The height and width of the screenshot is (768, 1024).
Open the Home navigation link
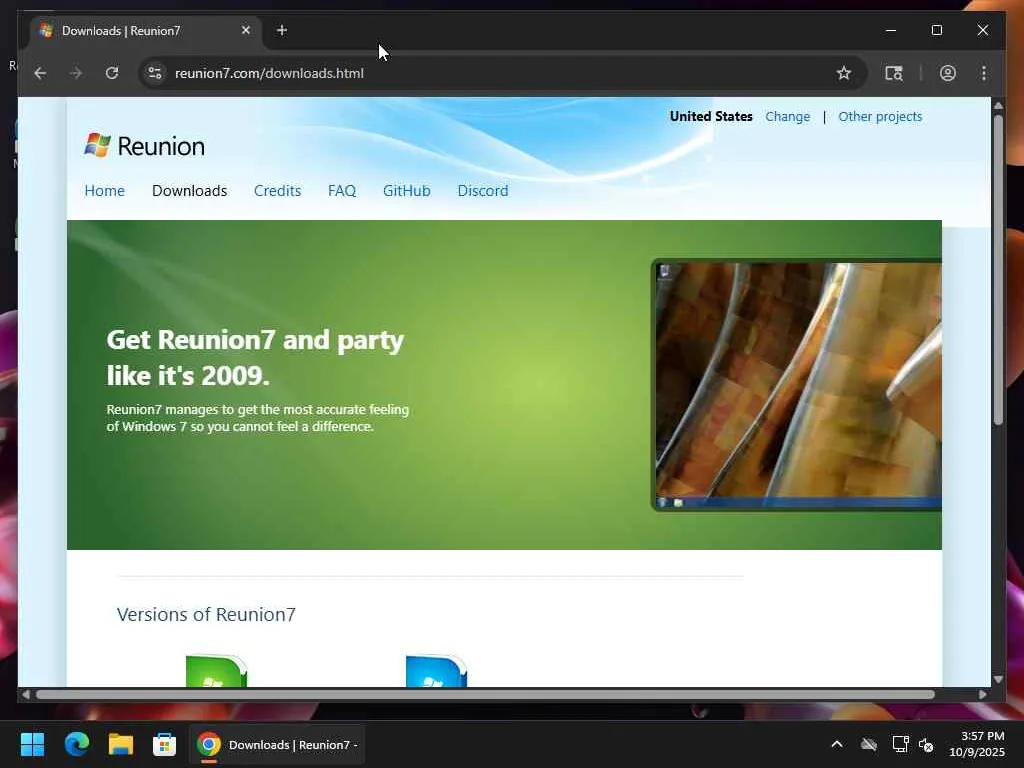coord(104,191)
